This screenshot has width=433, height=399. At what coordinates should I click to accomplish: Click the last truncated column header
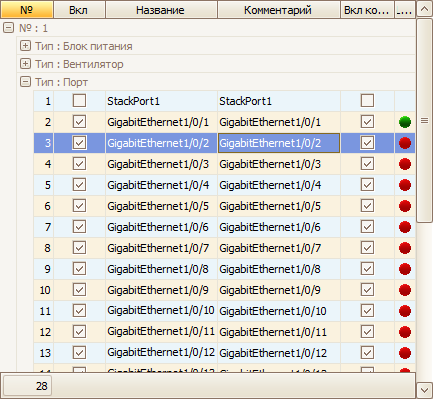[x=405, y=9]
